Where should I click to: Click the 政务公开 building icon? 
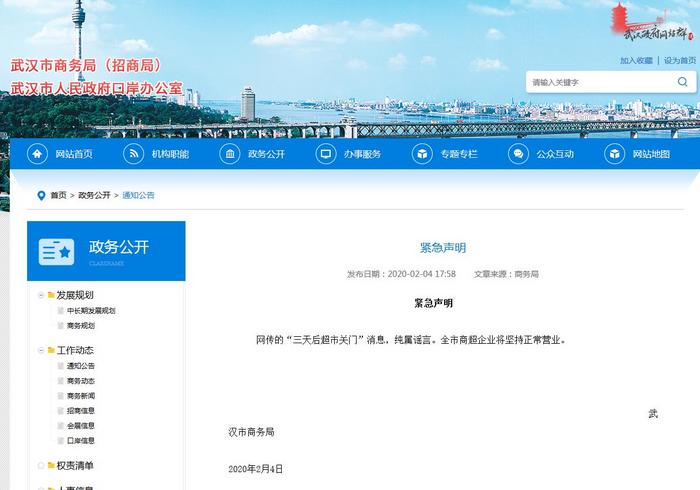point(230,154)
